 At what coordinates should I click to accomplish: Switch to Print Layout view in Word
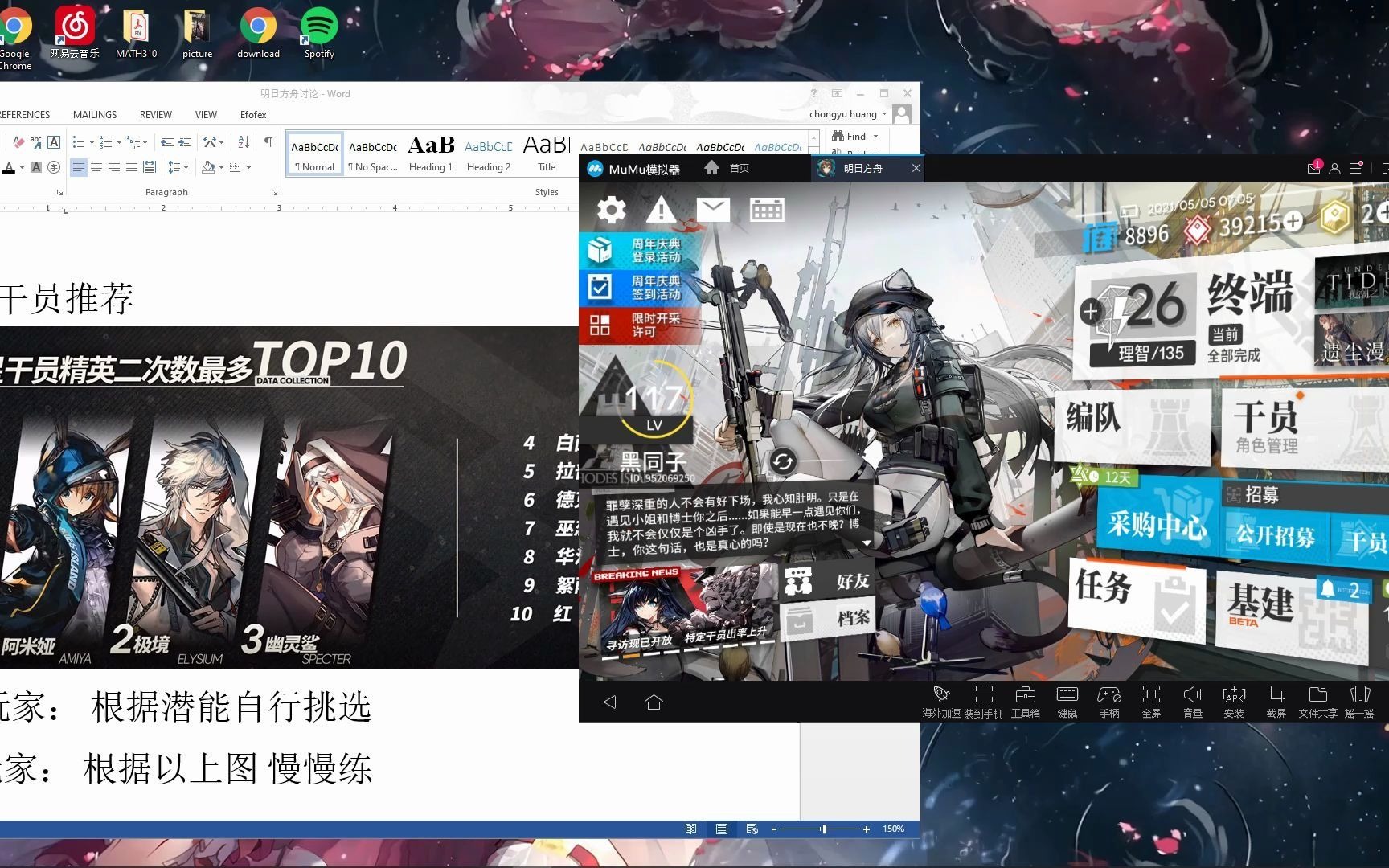point(722,829)
